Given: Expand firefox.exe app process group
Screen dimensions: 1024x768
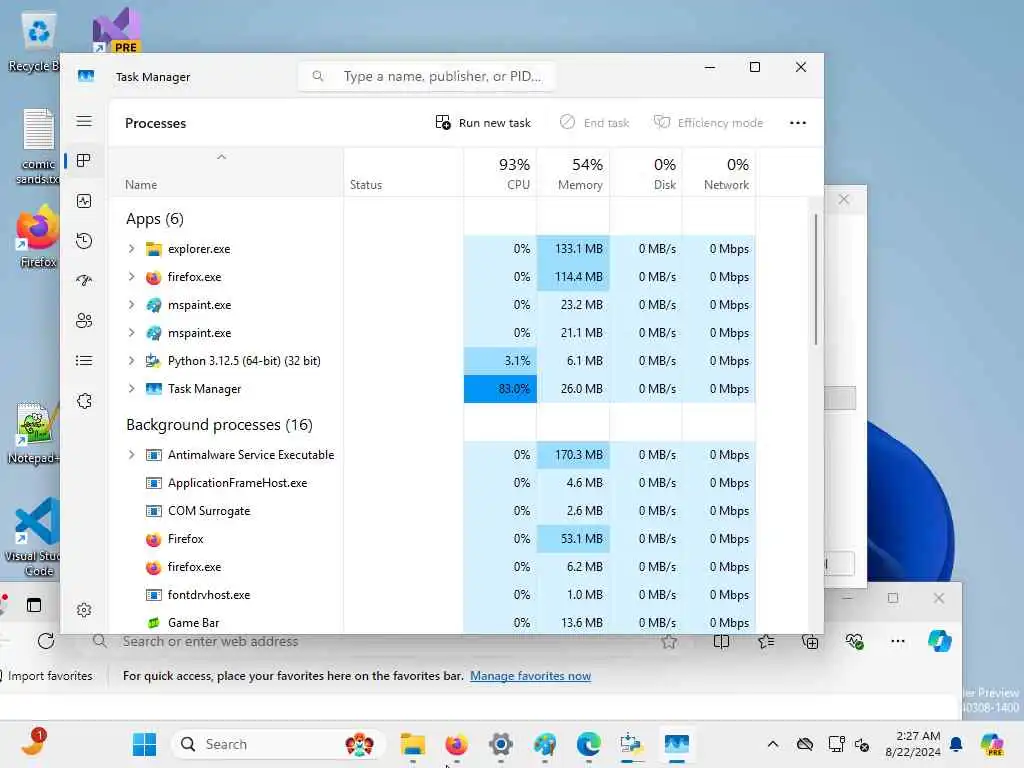Looking at the screenshot, I should 131,277.
